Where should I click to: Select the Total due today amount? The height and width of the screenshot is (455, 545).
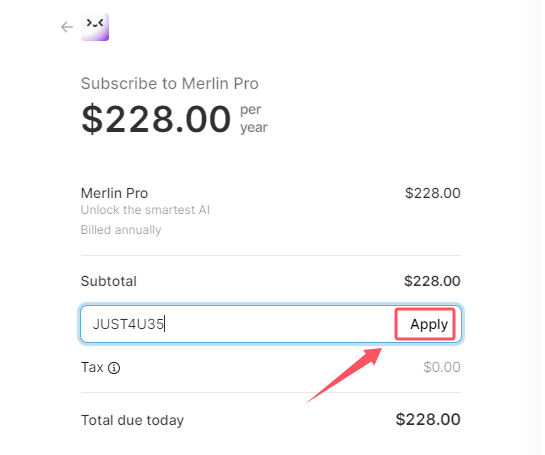428,419
